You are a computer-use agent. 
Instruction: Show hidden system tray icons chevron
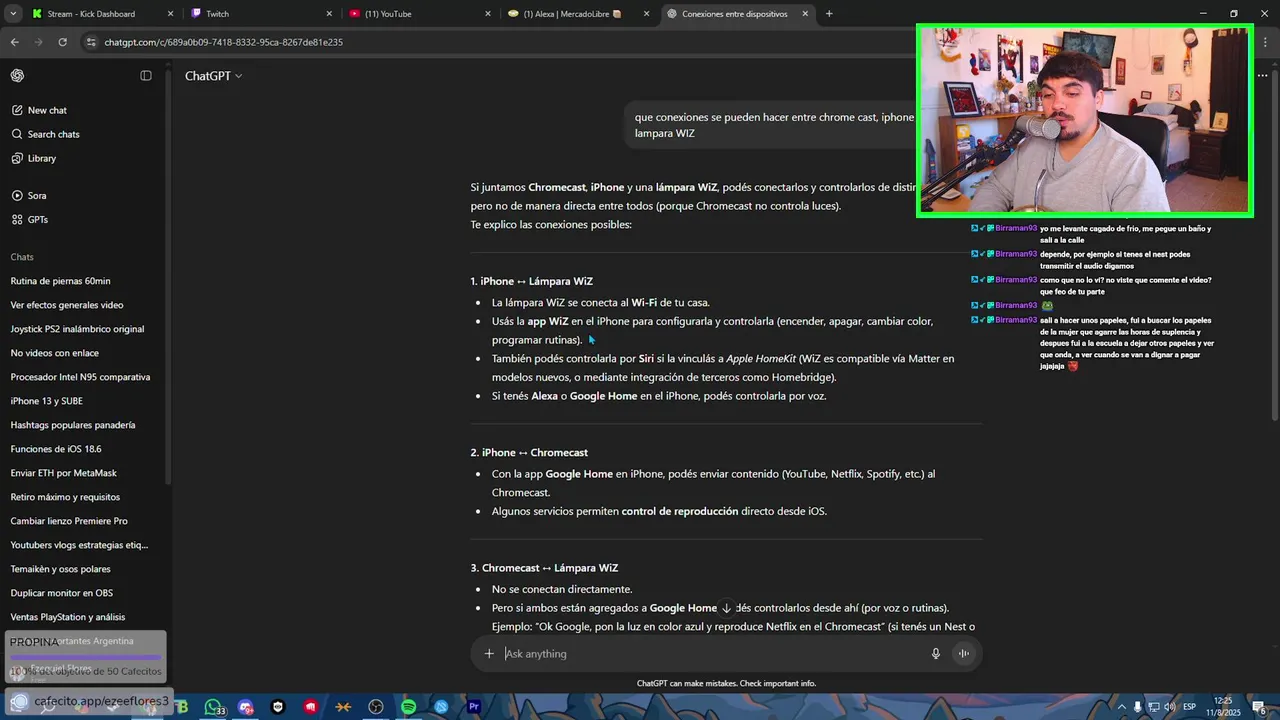(1120, 707)
